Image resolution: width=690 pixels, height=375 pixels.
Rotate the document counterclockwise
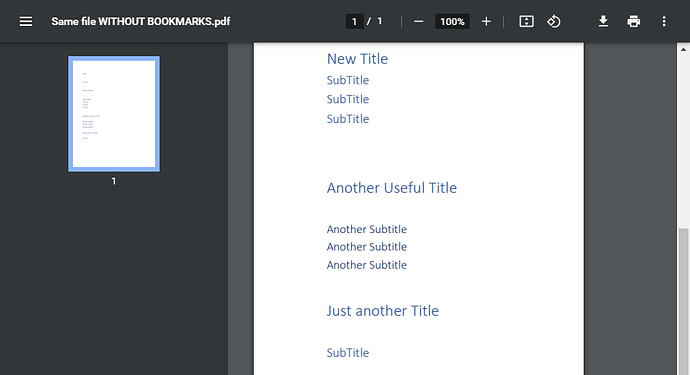tap(554, 22)
